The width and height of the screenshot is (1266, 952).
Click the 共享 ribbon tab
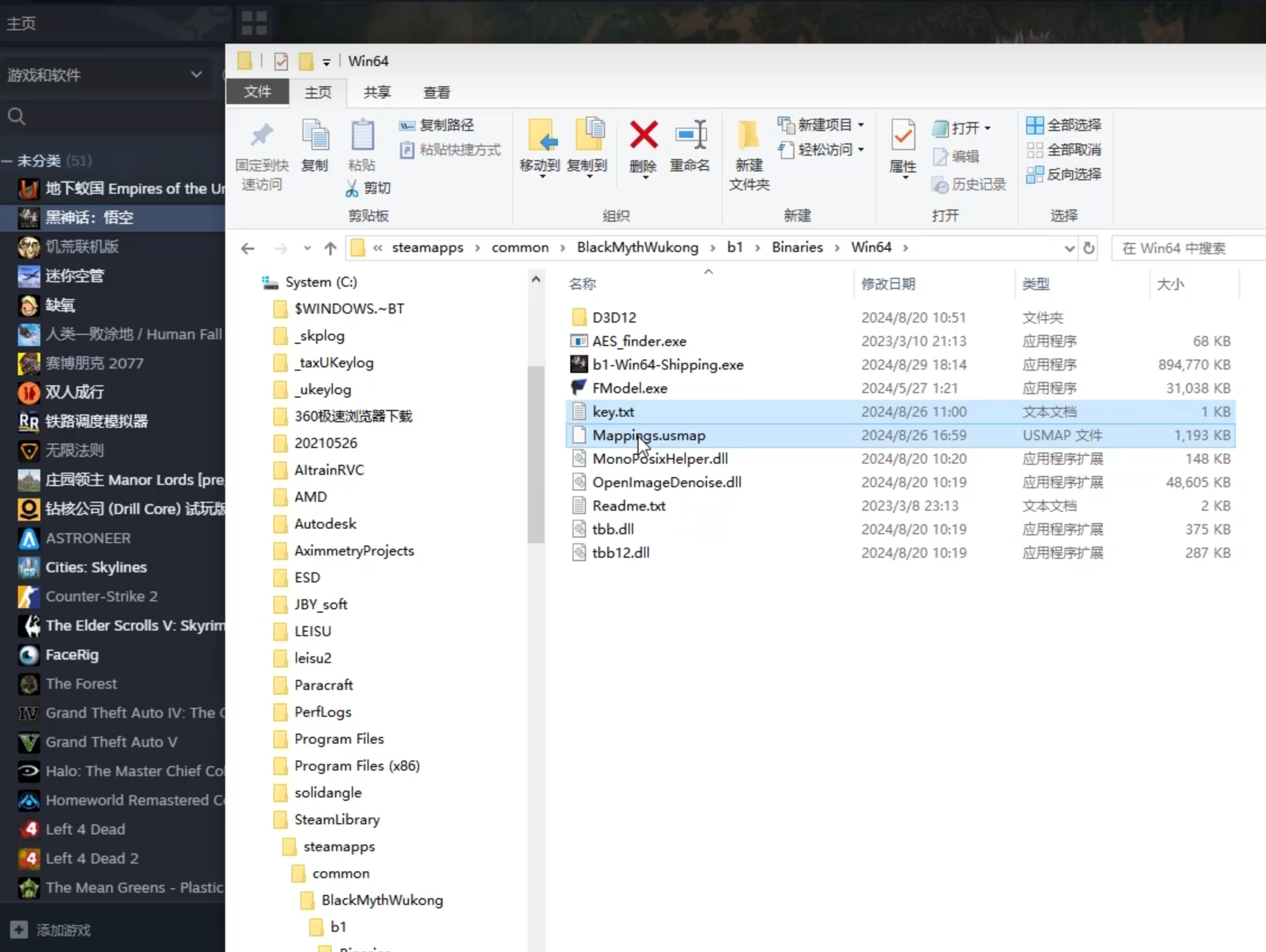pos(378,92)
